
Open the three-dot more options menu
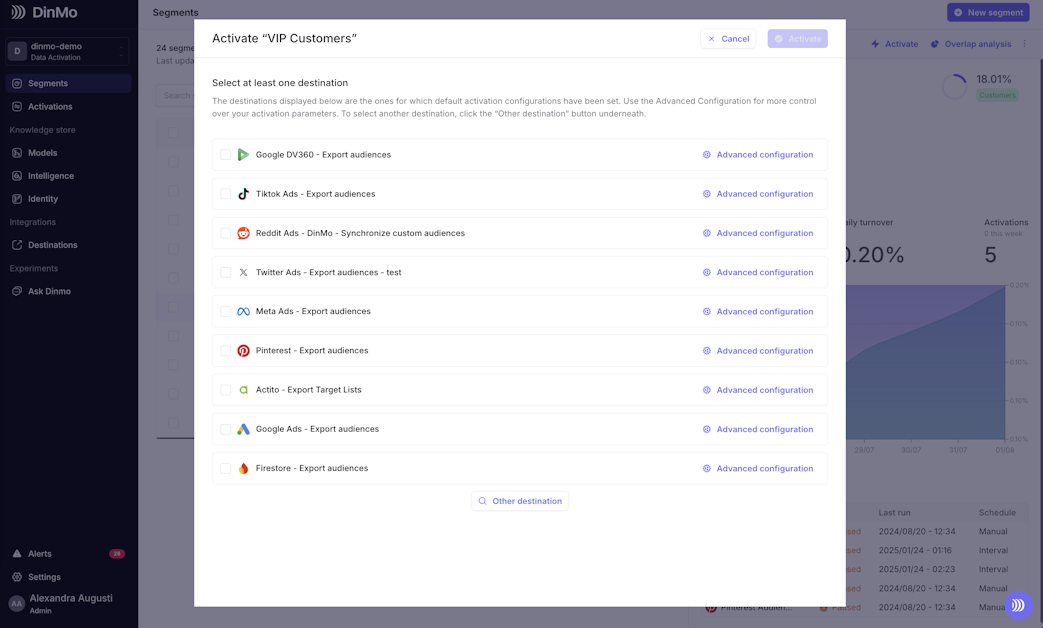pyautogui.click(x=1024, y=44)
